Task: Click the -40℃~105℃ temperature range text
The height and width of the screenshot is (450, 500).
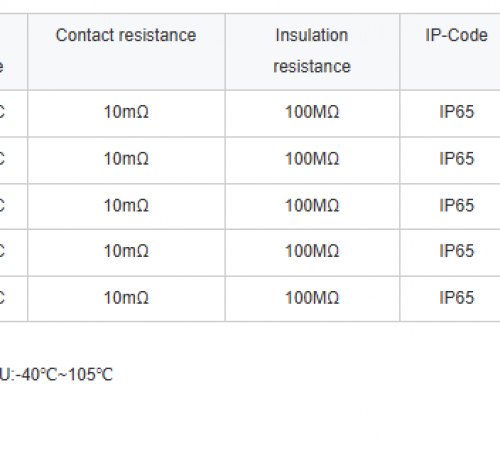Action: pos(64,375)
